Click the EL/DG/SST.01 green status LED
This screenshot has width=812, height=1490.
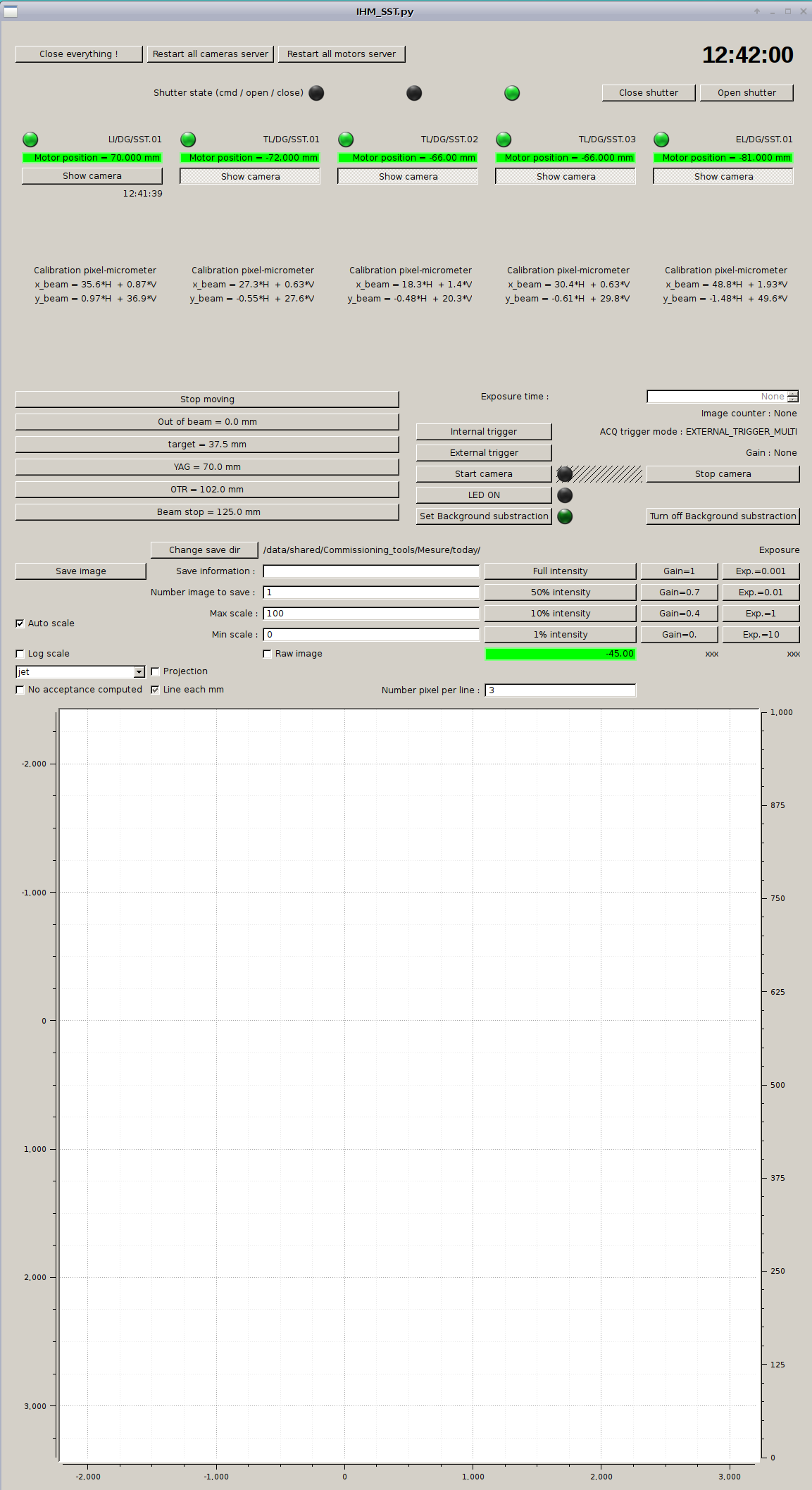click(x=661, y=139)
